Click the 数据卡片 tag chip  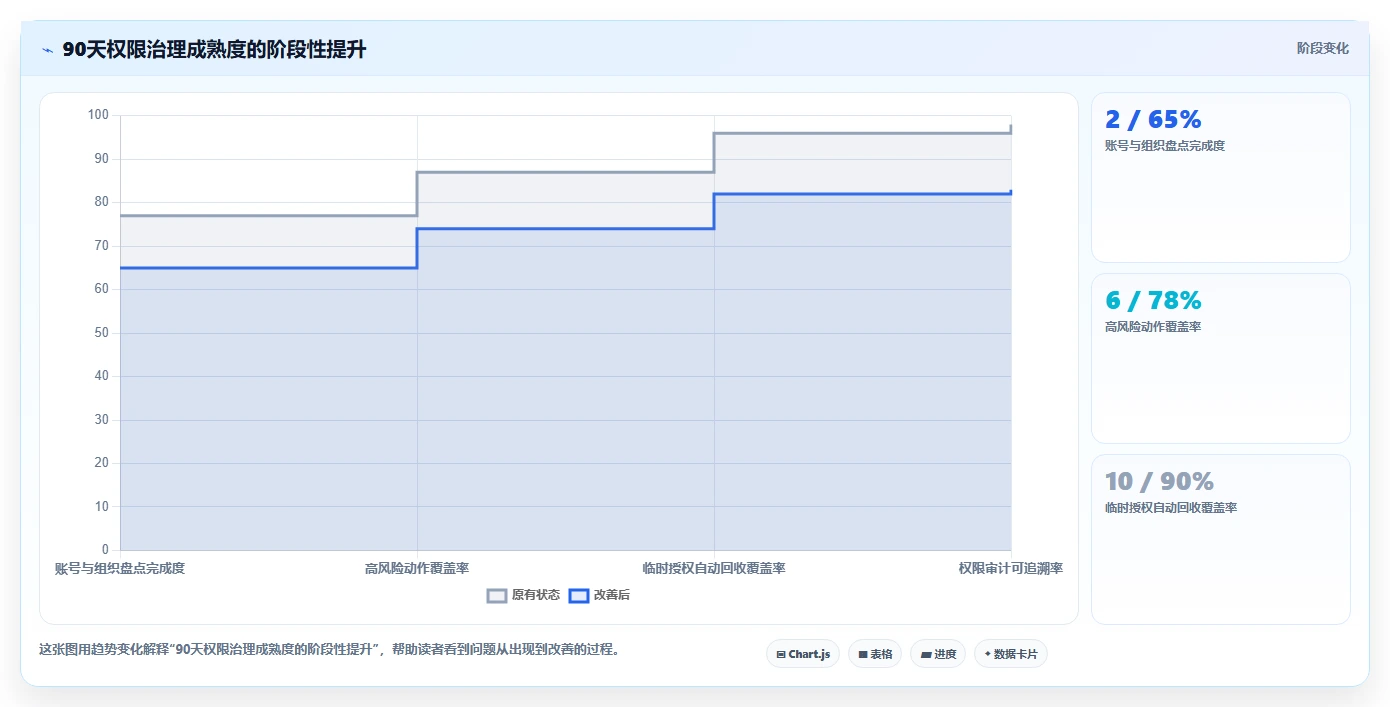click(x=1011, y=654)
